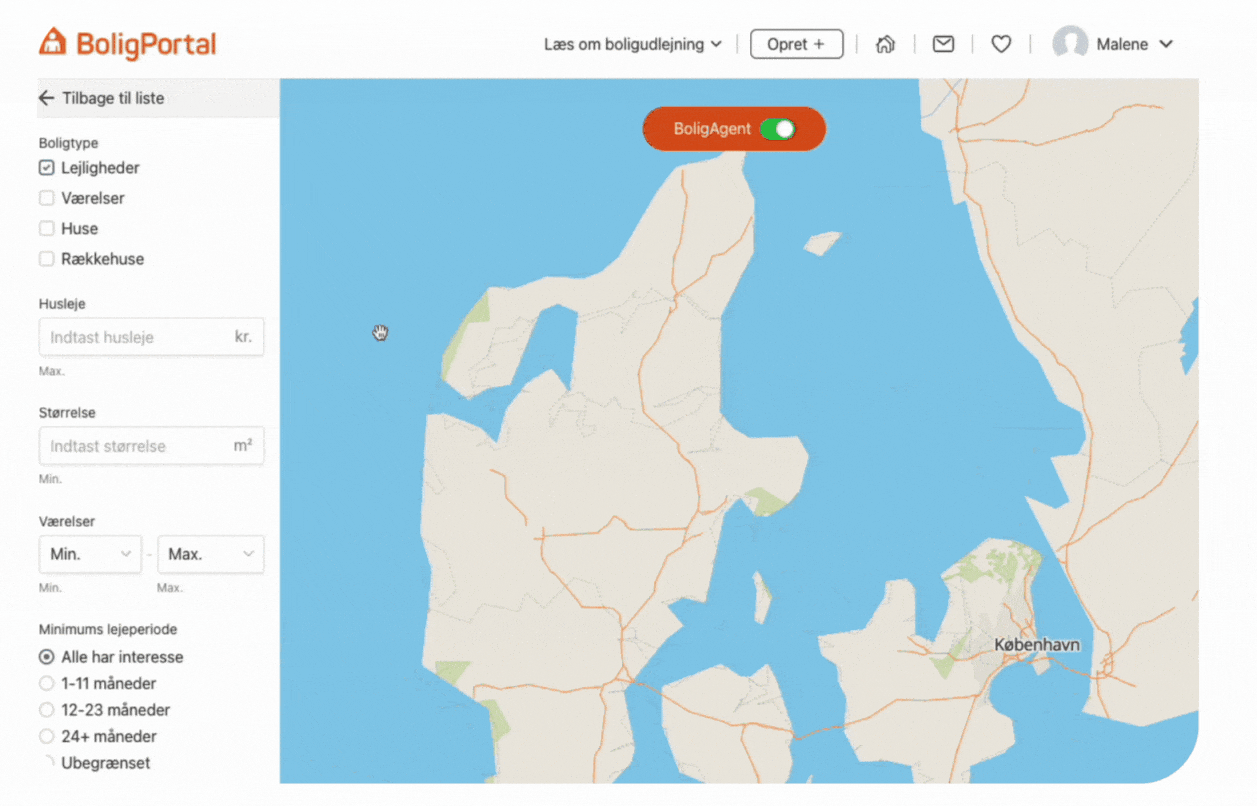
Task: Check the Huse checkbox
Action: [x=46, y=228]
